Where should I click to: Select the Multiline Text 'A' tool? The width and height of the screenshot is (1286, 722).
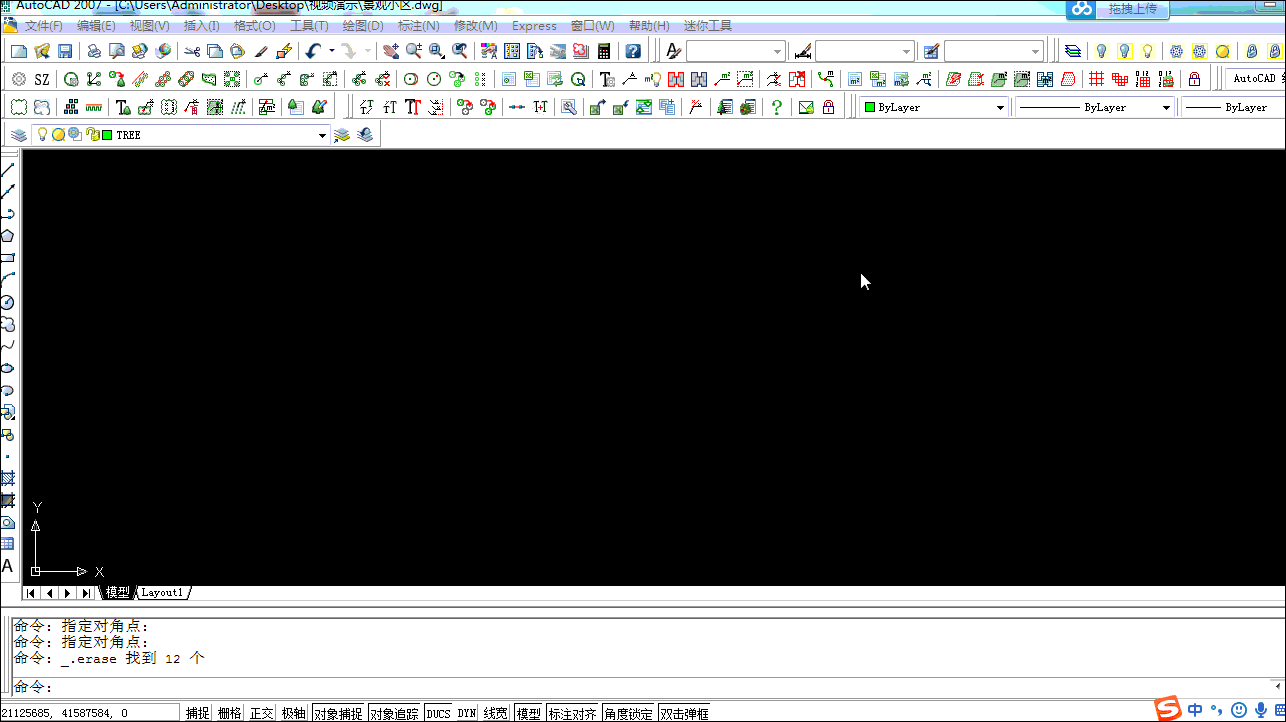pos(7,566)
